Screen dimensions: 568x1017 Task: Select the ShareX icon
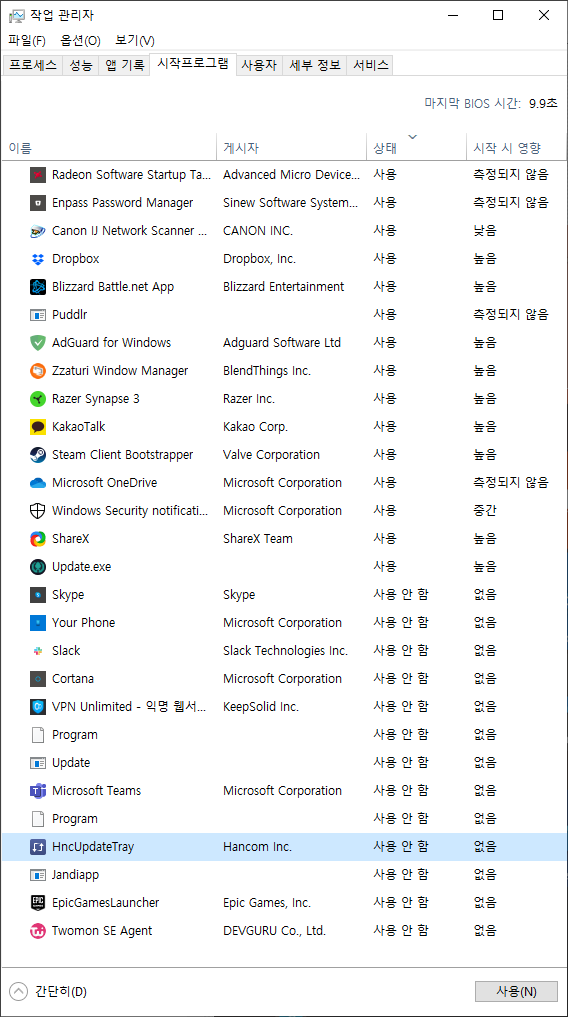pos(38,538)
